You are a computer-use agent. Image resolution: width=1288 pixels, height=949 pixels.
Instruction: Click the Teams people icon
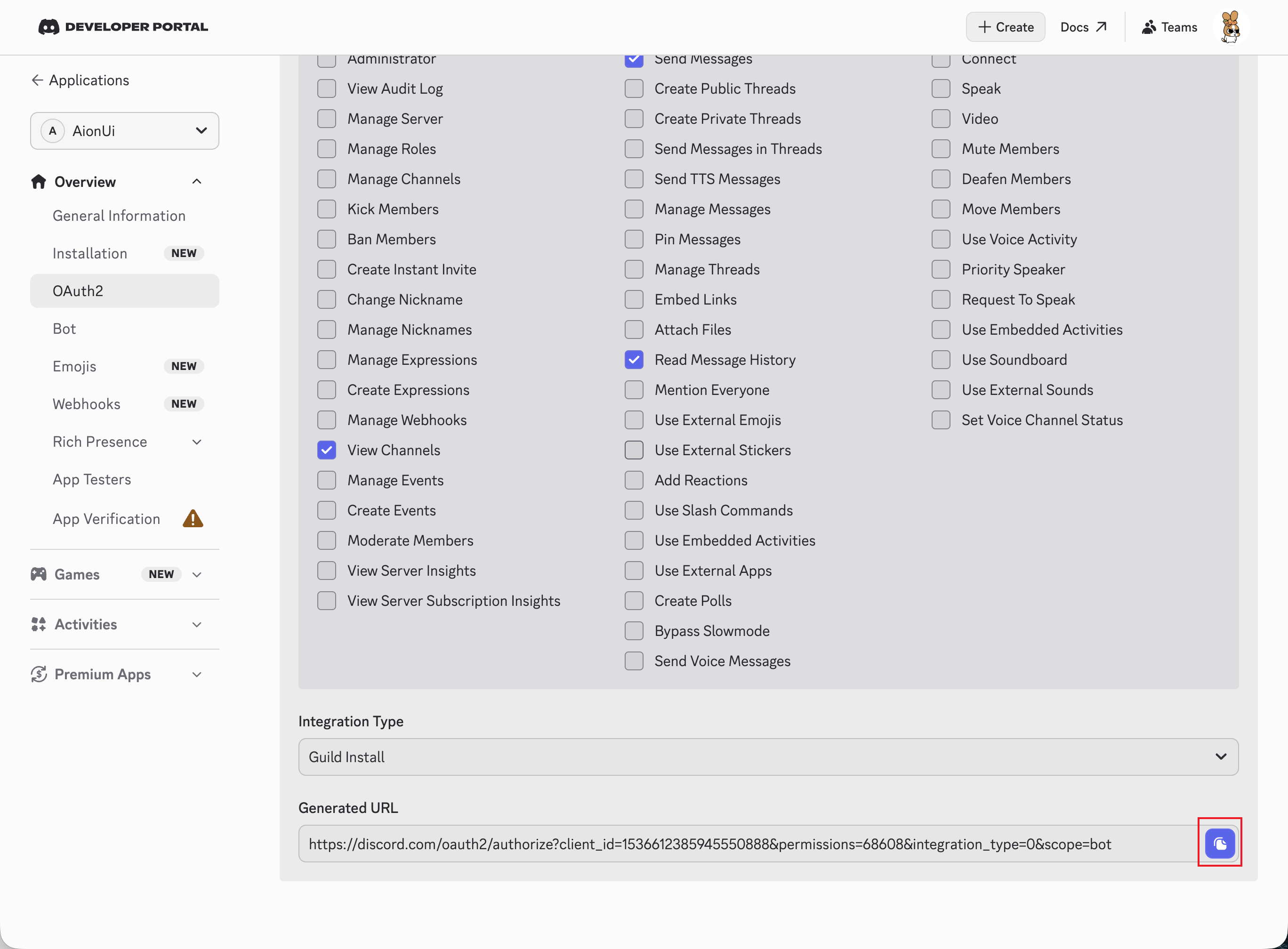pyautogui.click(x=1148, y=27)
